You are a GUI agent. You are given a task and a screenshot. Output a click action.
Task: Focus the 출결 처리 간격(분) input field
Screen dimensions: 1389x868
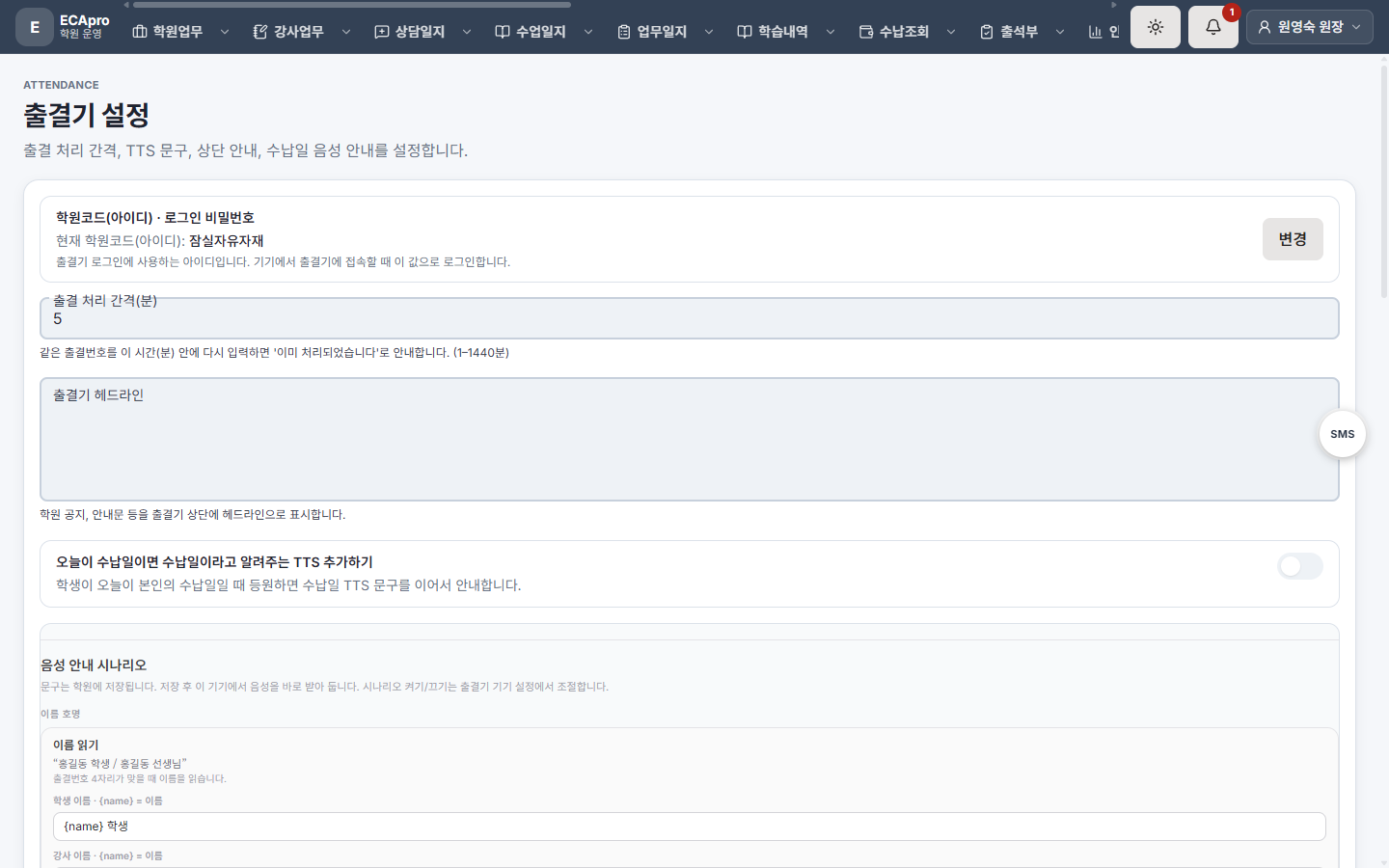coord(690,318)
